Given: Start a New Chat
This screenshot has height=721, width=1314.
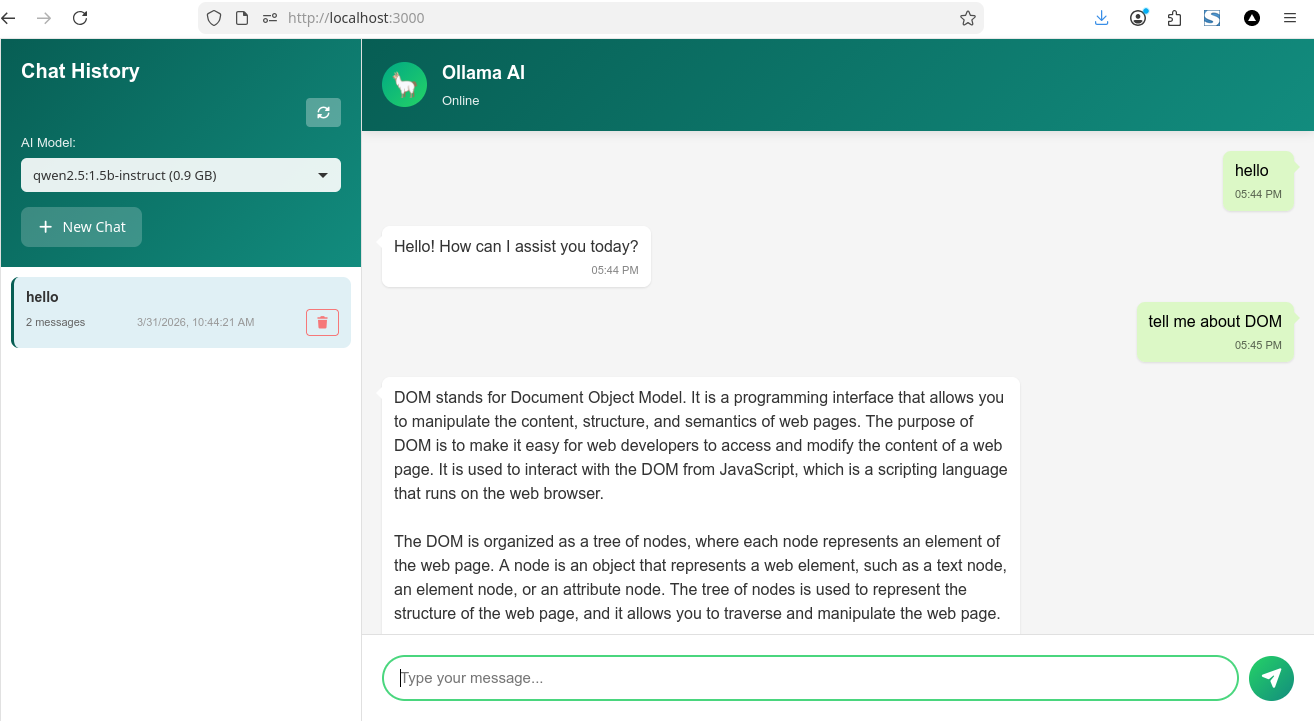Looking at the screenshot, I should point(81,227).
